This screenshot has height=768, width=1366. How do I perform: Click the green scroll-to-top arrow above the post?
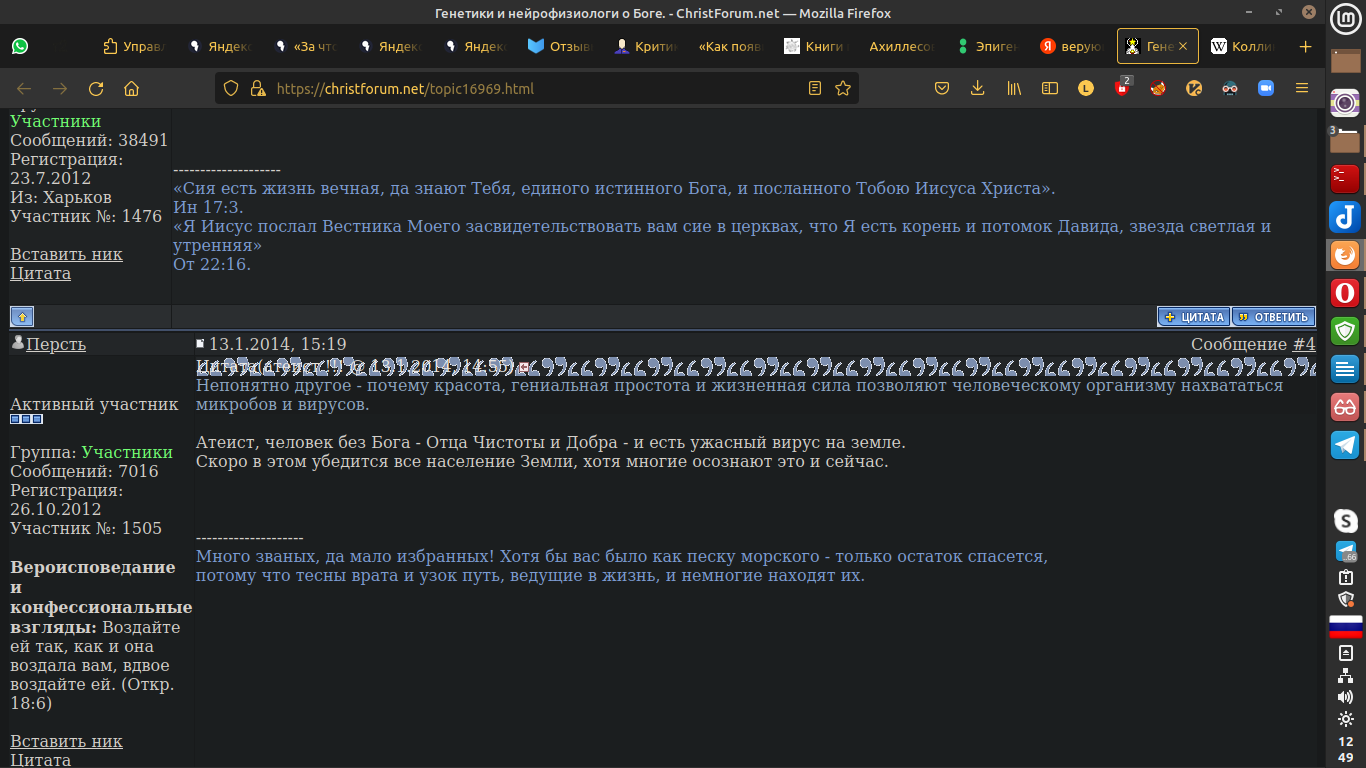(x=20, y=316)
